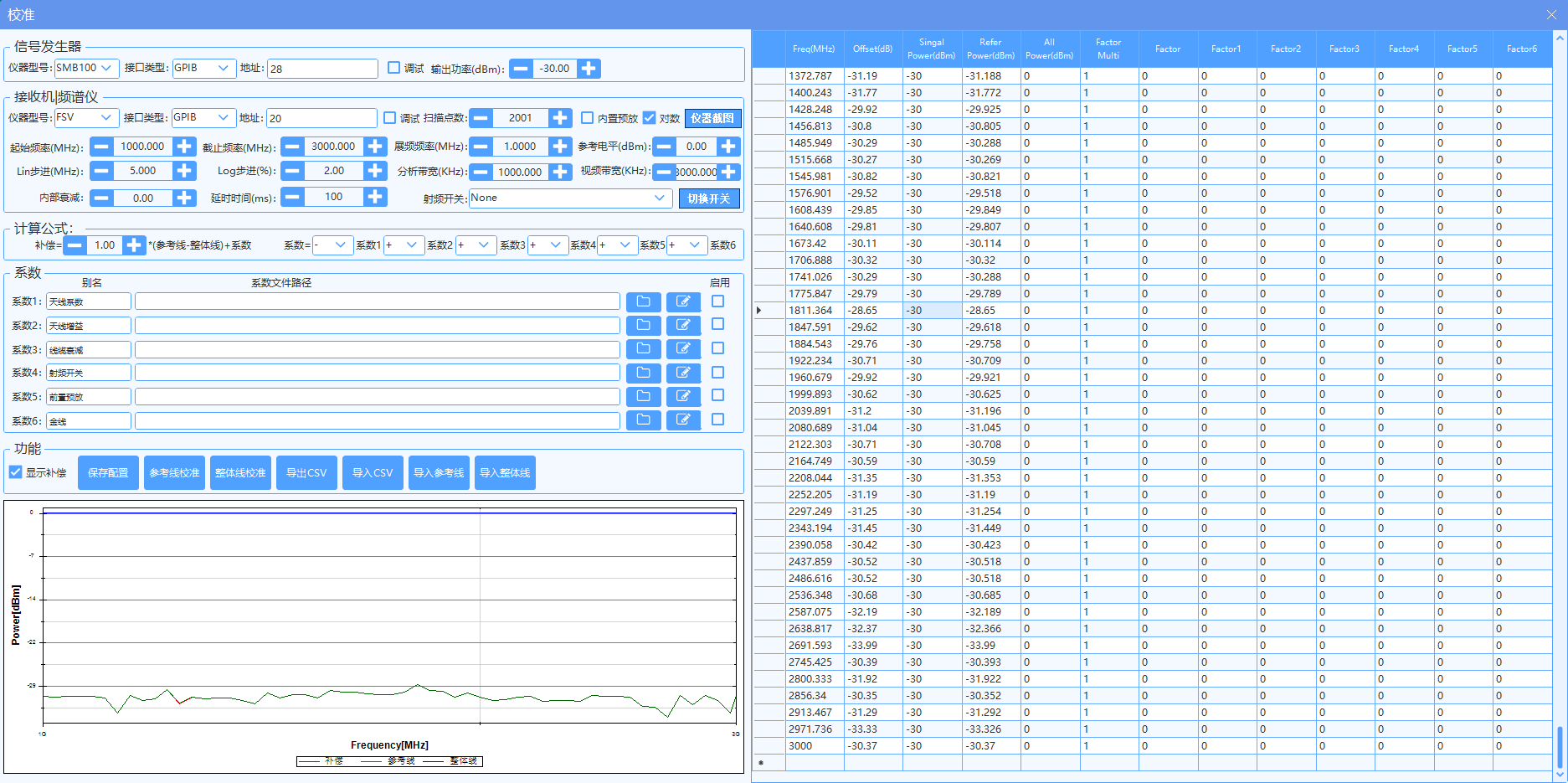
Task: Increase 分析带宽(KHz) value
Action: tap(561, 172)
